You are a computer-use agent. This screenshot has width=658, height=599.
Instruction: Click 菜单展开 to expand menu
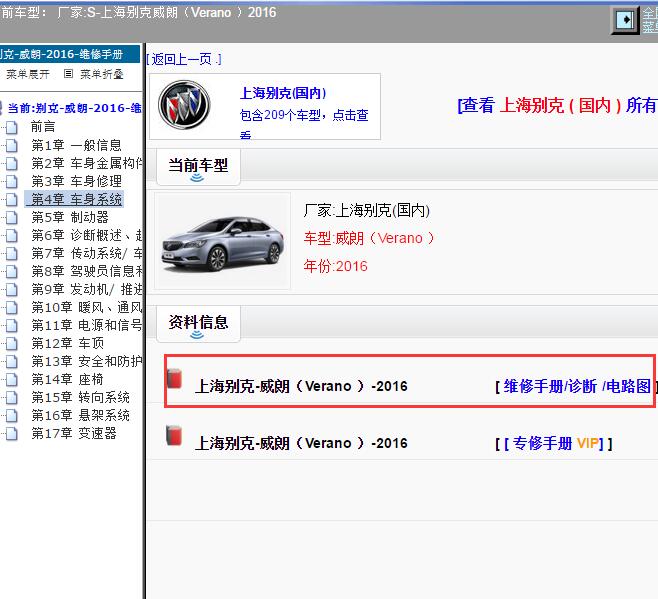[28, 74]
